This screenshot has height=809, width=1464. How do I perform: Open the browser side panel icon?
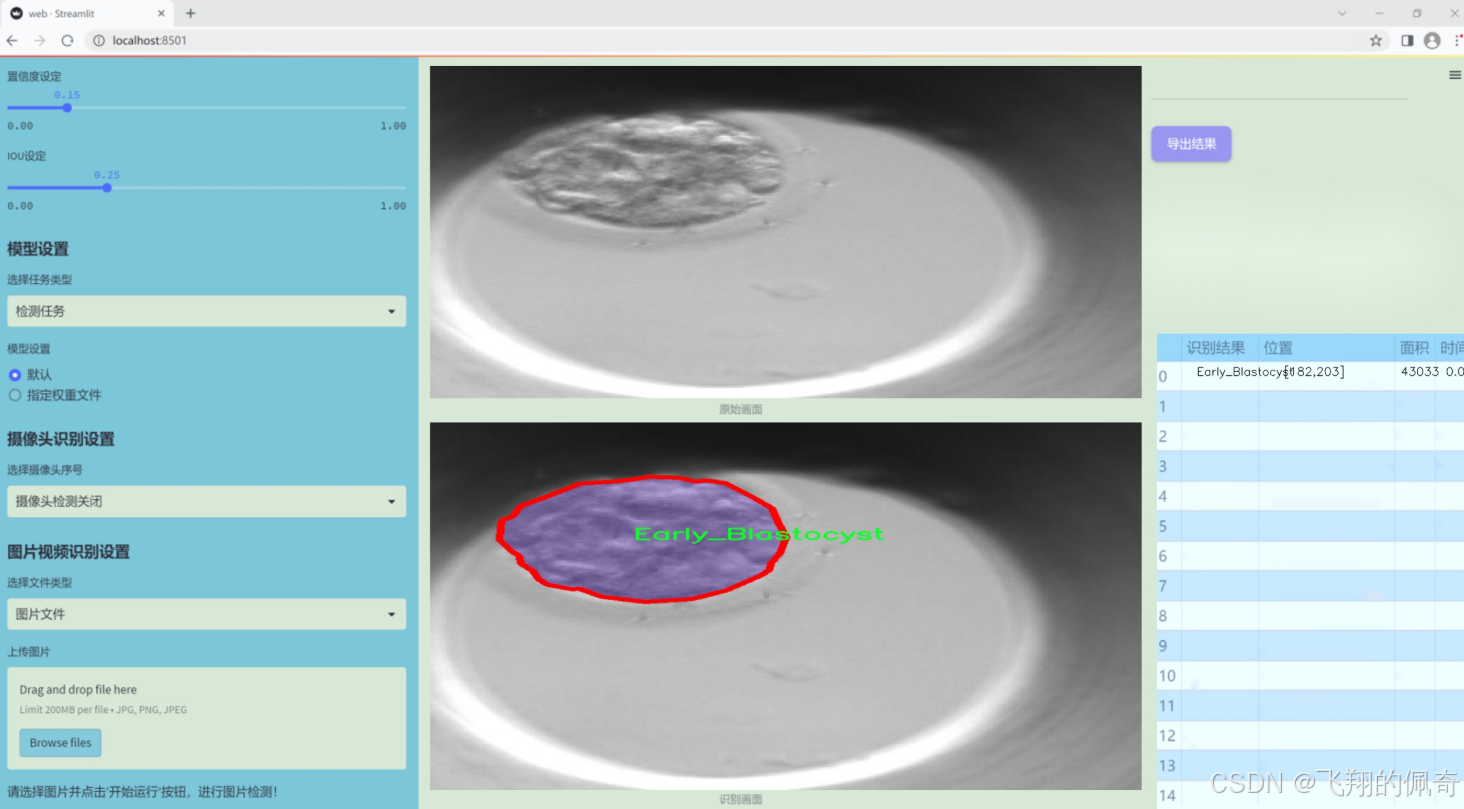point(1407,40)
